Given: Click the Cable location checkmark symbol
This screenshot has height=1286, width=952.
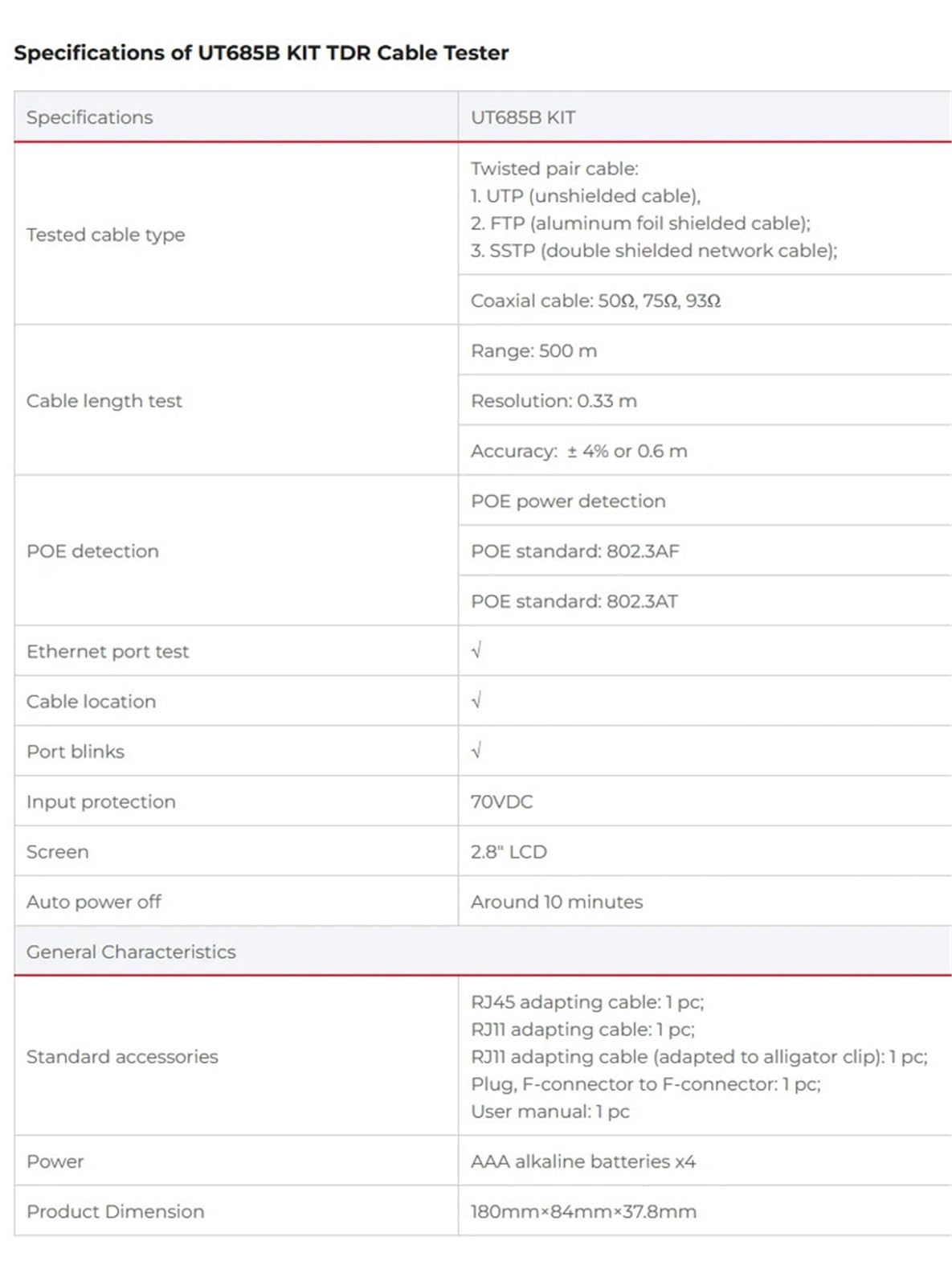Looking at the screenshot, I should [476, 701].
